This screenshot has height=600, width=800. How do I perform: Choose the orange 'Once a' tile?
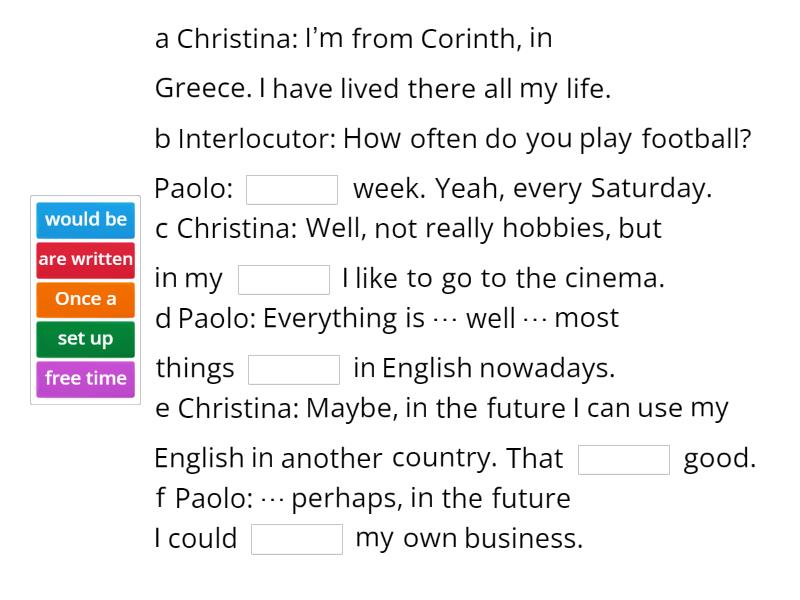coord(85,299)
